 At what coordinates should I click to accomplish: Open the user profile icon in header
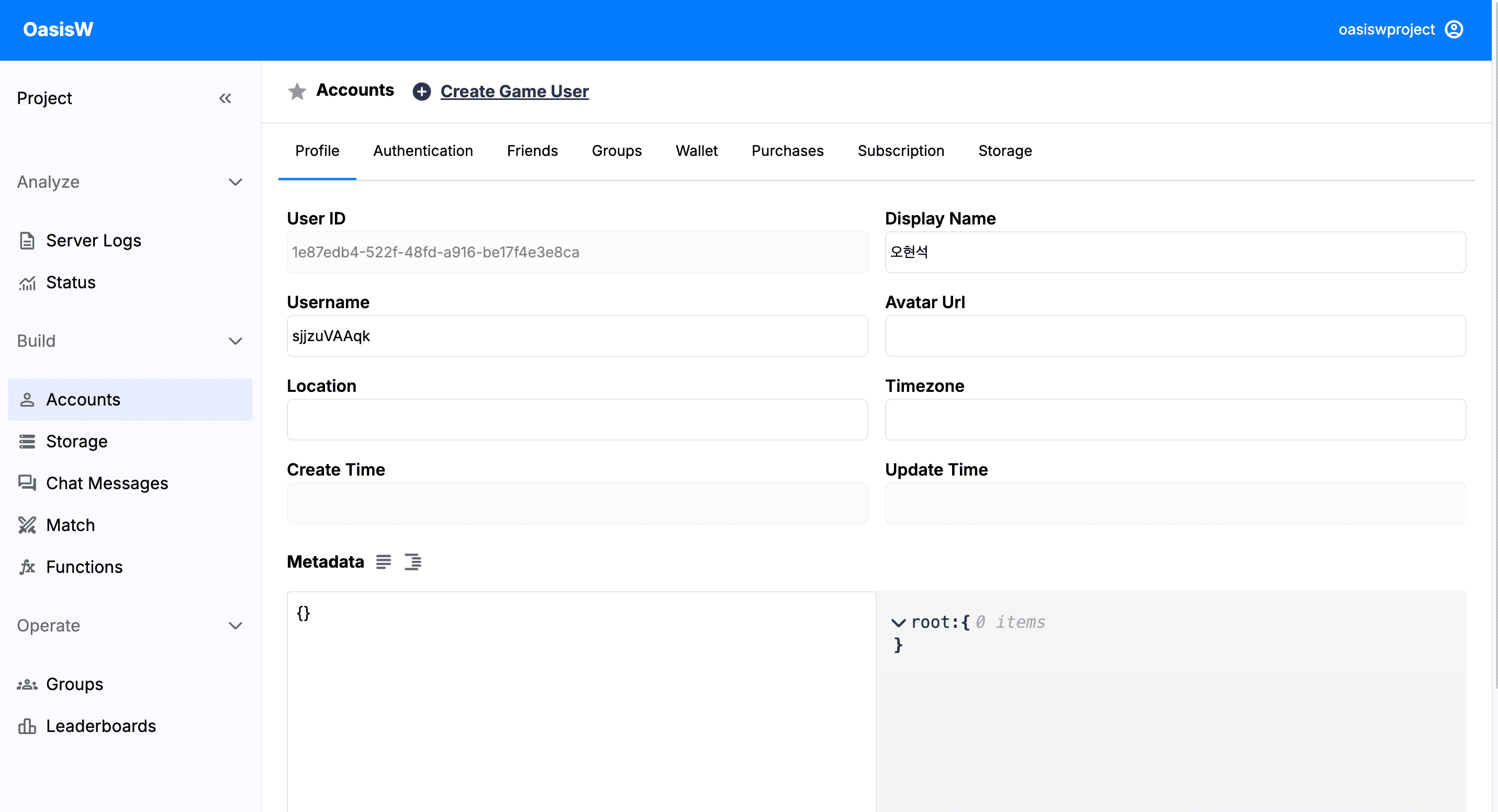[1454, 30]
